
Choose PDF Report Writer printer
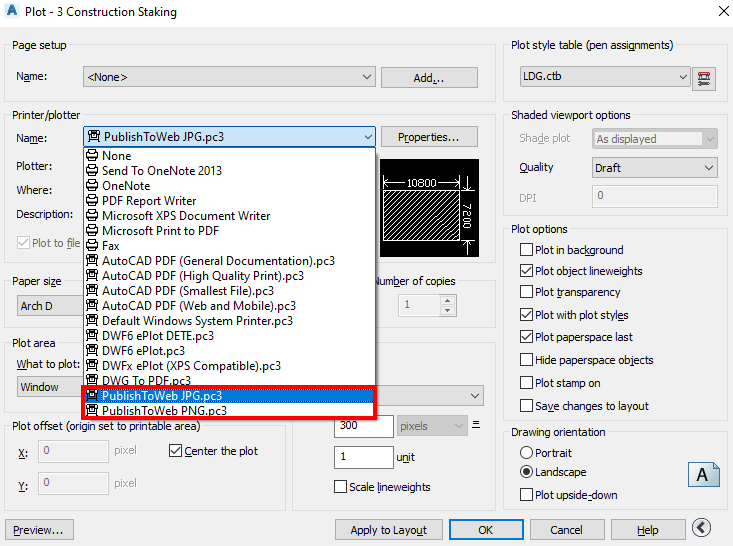230,201
